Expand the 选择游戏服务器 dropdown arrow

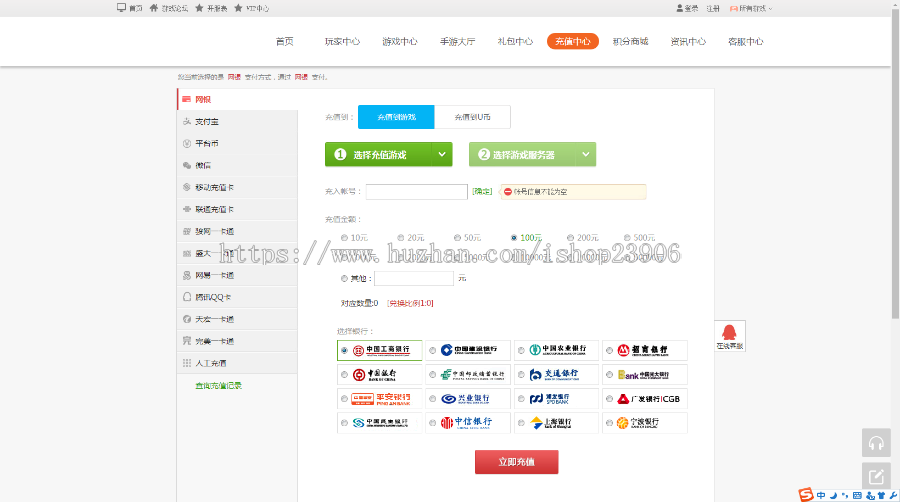(585, 154)
